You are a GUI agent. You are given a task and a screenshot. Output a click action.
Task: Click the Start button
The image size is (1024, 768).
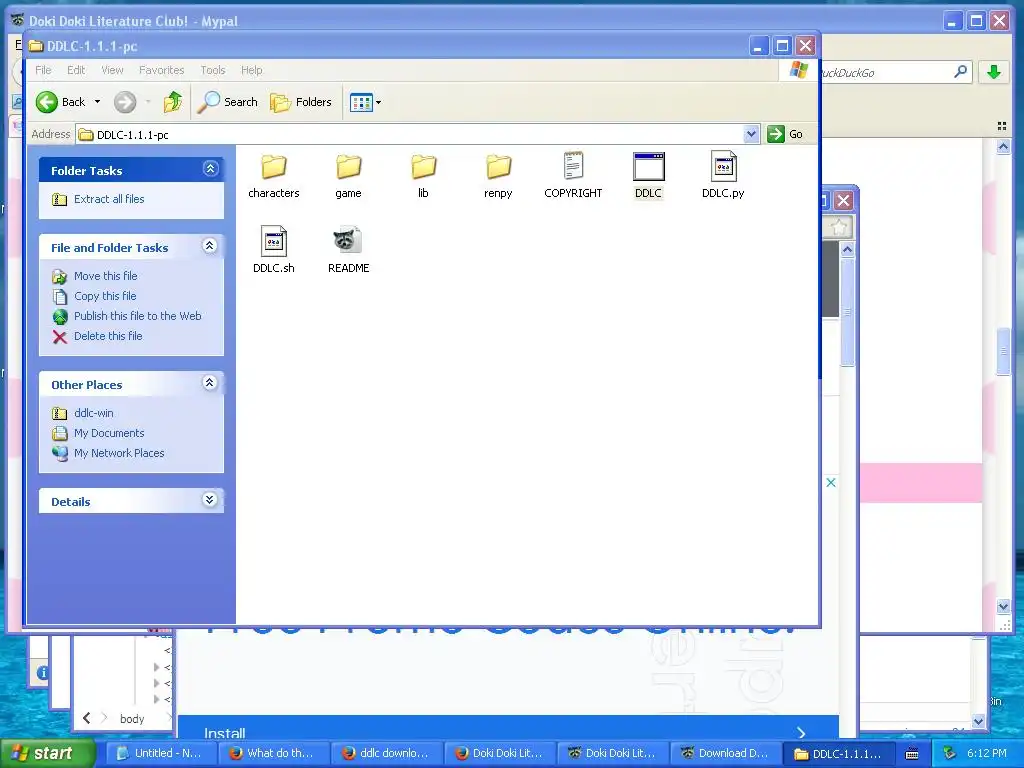47,754
